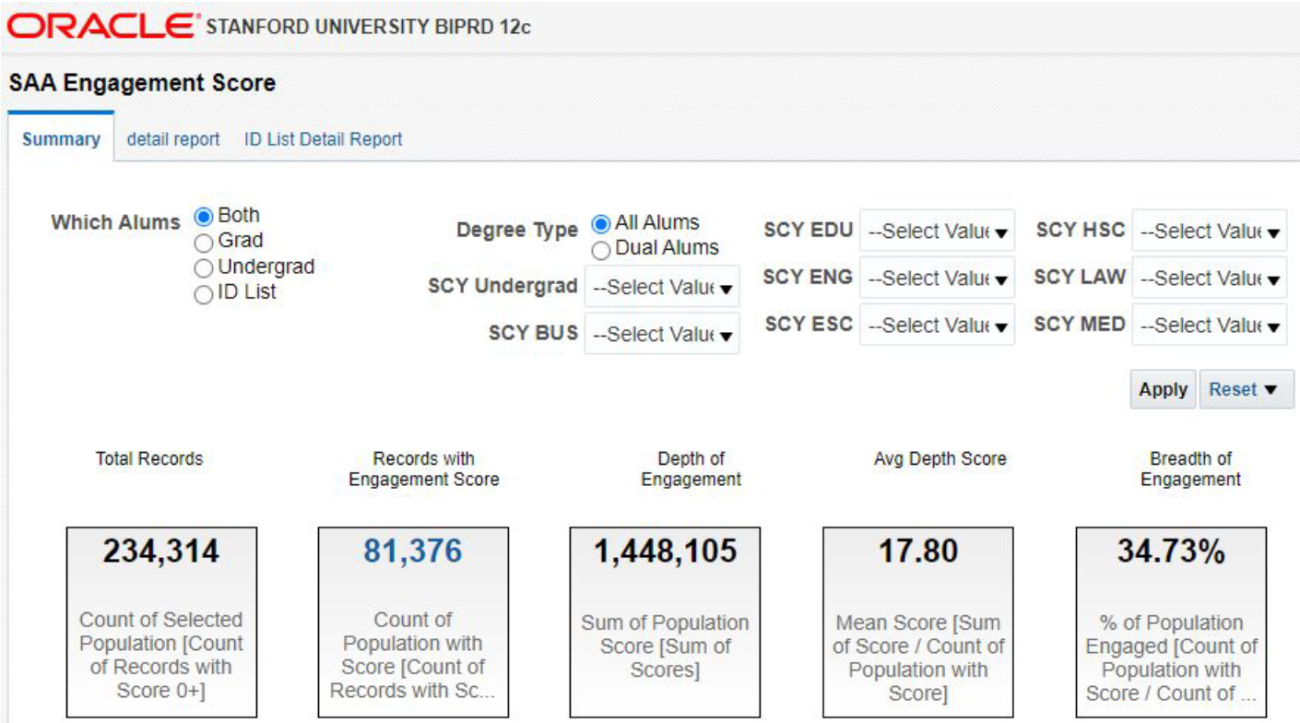This screenshot has height=723, width=1300.
Task: Select All Alums degree type
Action: click(601, 224)
